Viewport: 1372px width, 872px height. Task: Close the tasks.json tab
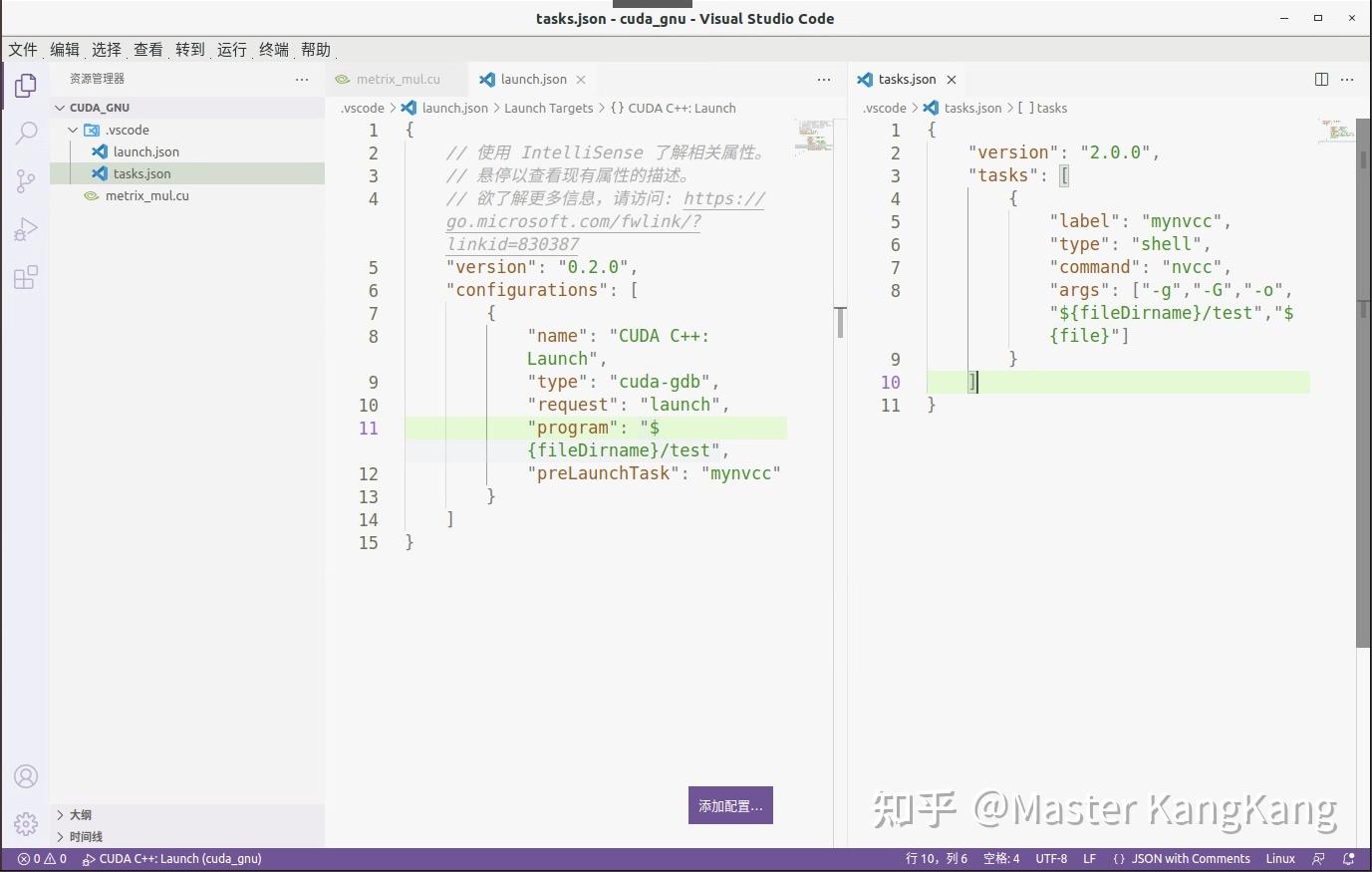(x=952, y=80)
